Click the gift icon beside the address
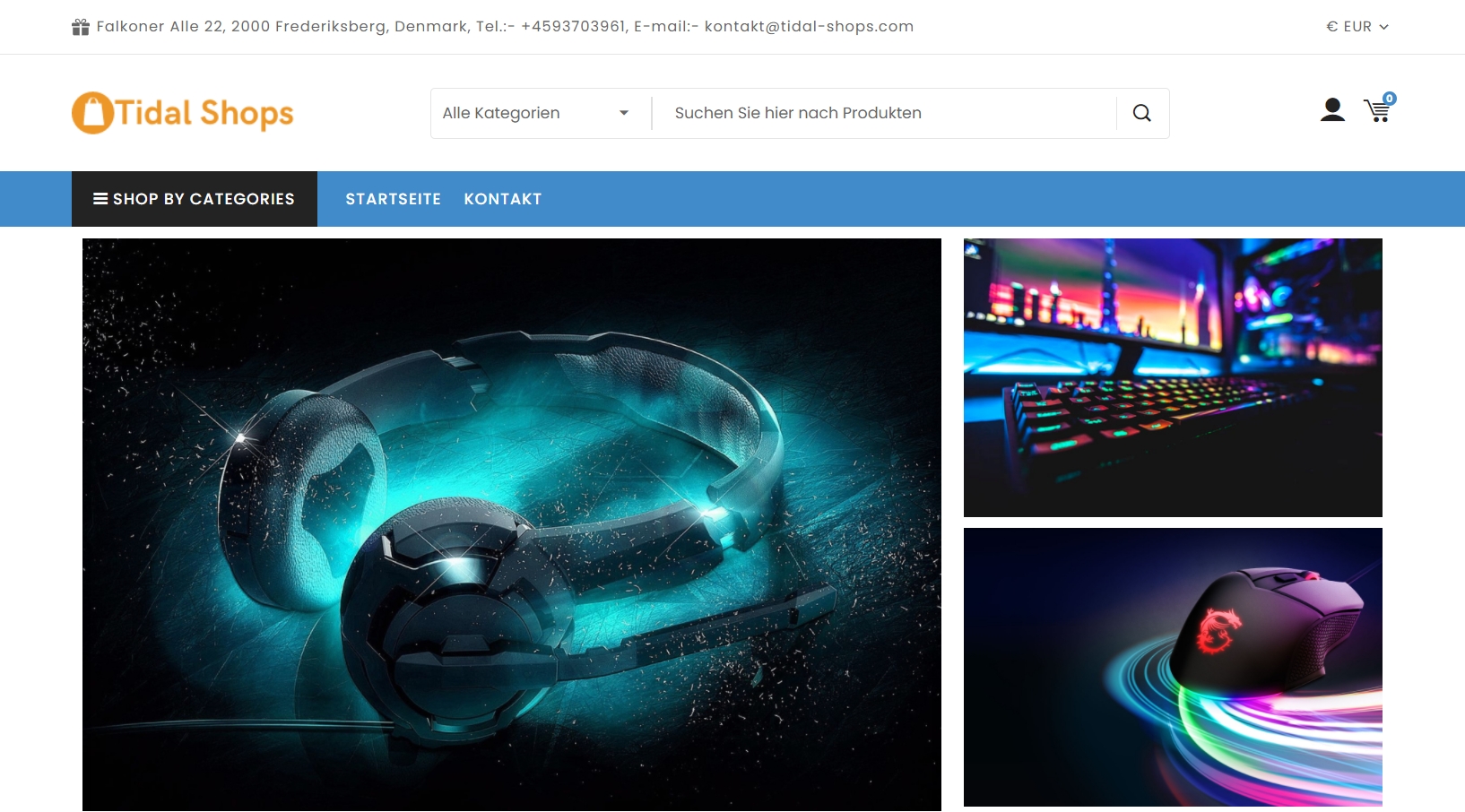1465x812 pixels. [x=81, y=27]
